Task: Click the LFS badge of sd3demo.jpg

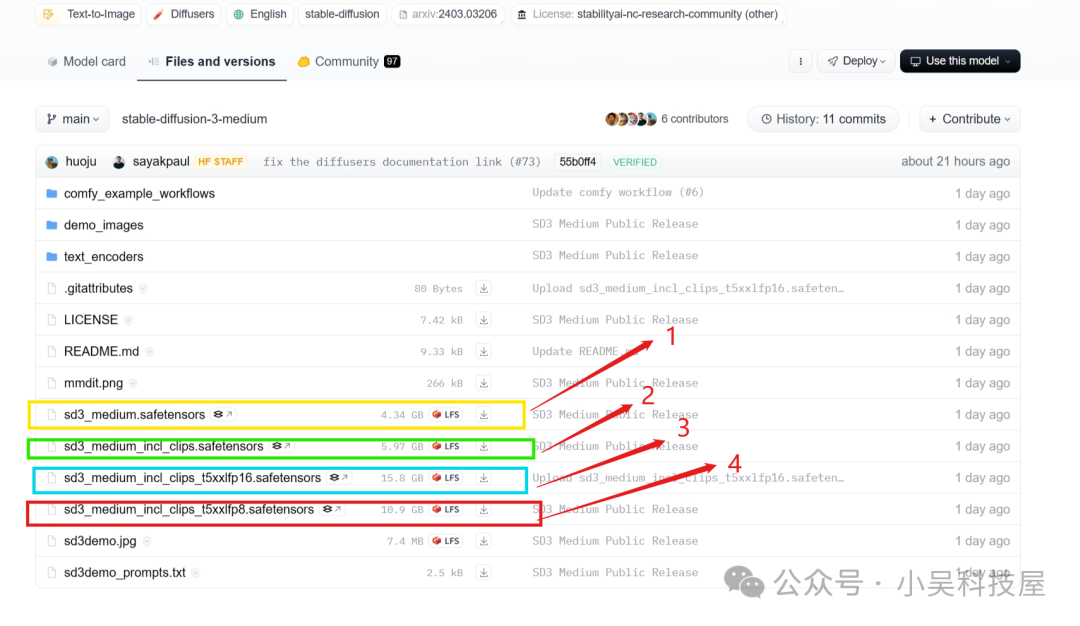Action: pyautogui.click(x=446, y=541)
